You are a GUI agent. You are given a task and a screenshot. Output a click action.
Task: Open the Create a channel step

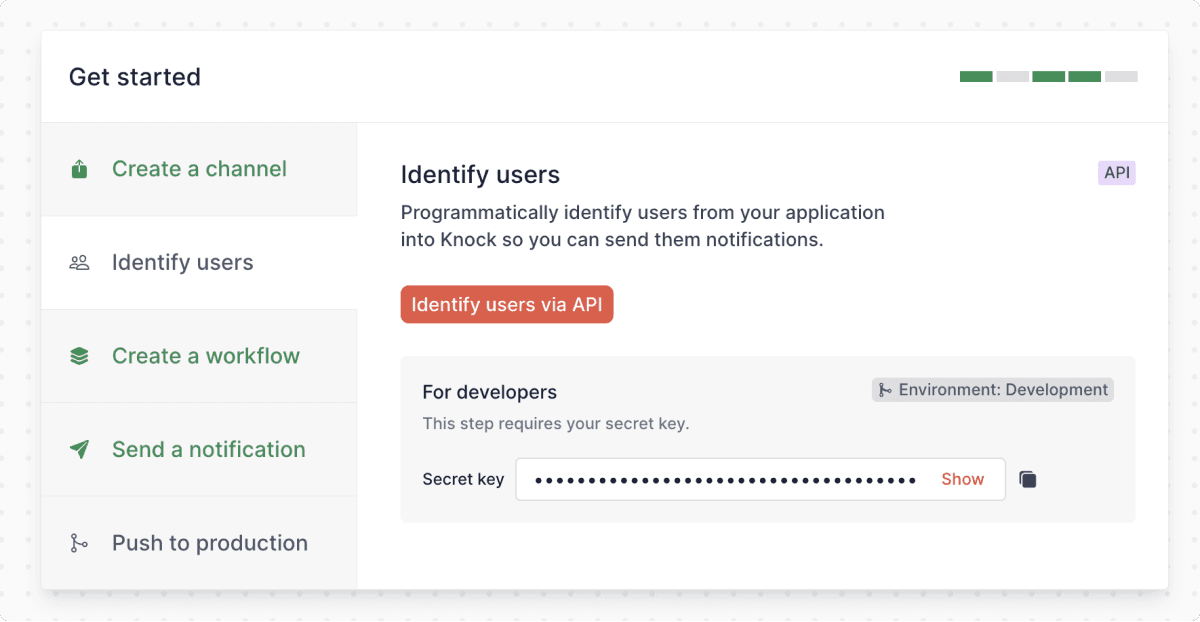[198, 169]
